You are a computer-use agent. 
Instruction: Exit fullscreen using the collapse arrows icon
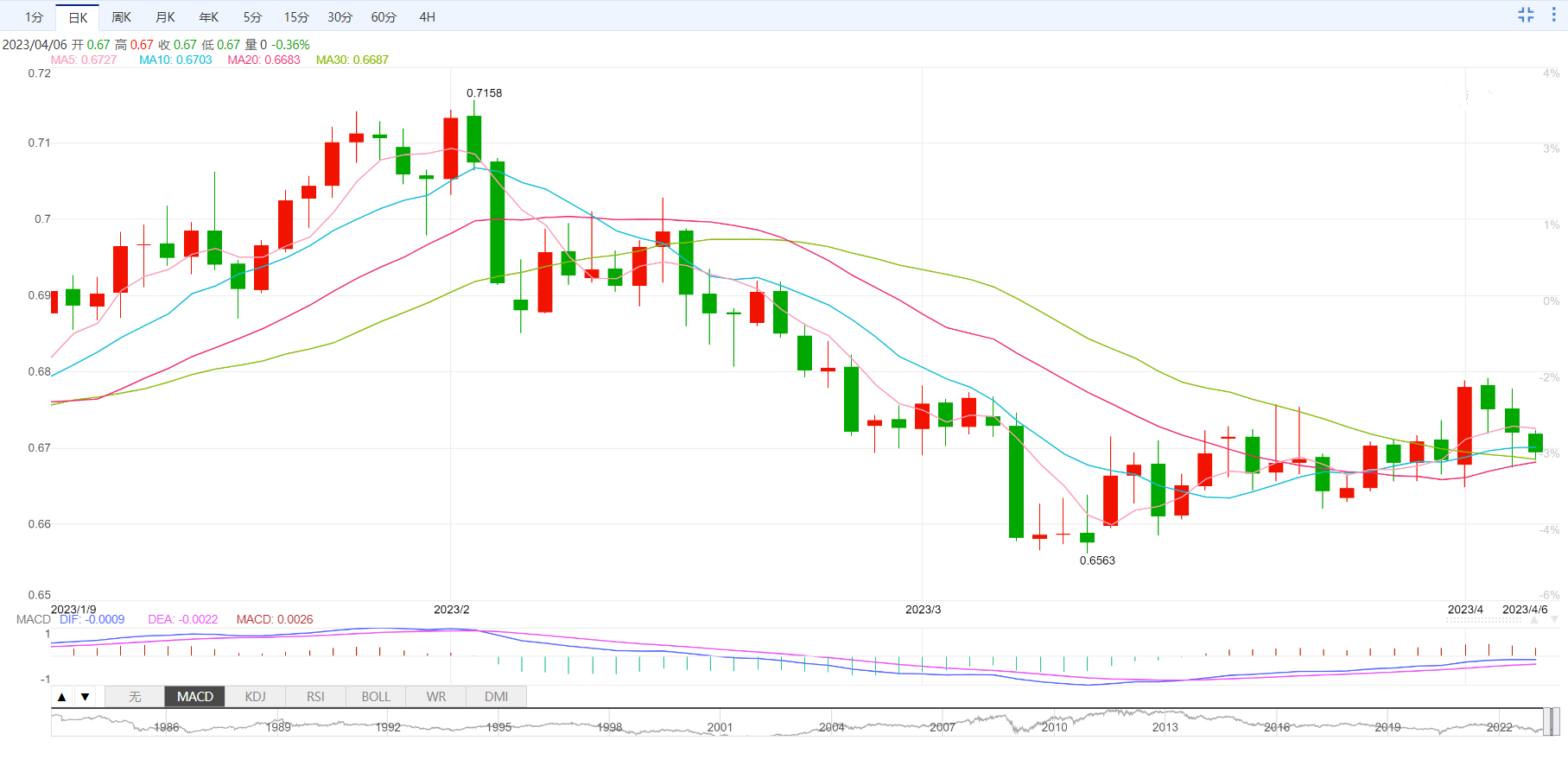click(1526, 15)
